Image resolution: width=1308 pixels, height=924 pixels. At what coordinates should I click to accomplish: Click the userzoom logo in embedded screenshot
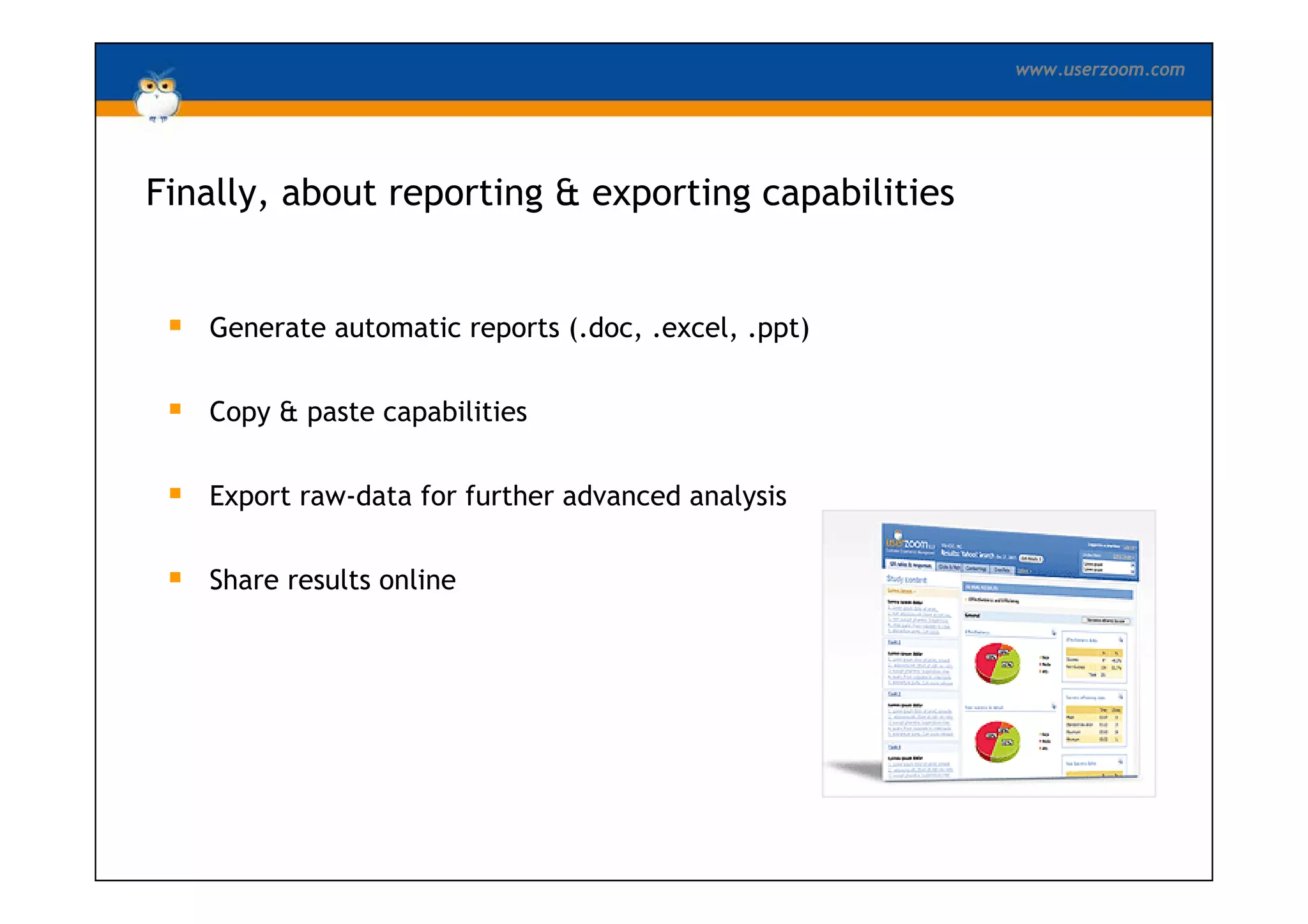coord(907,544)
